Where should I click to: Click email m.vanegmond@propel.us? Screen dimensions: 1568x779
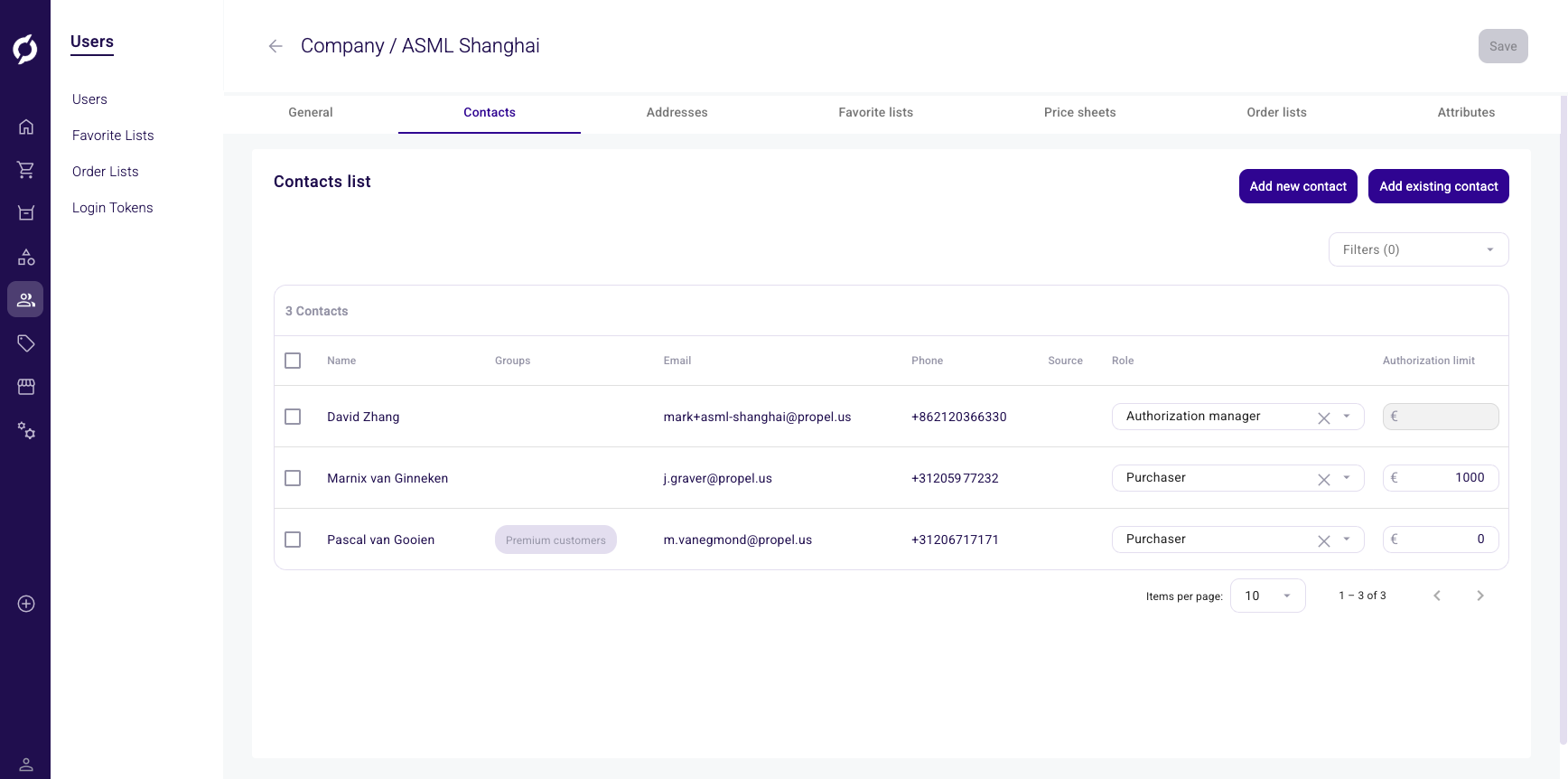737,540
